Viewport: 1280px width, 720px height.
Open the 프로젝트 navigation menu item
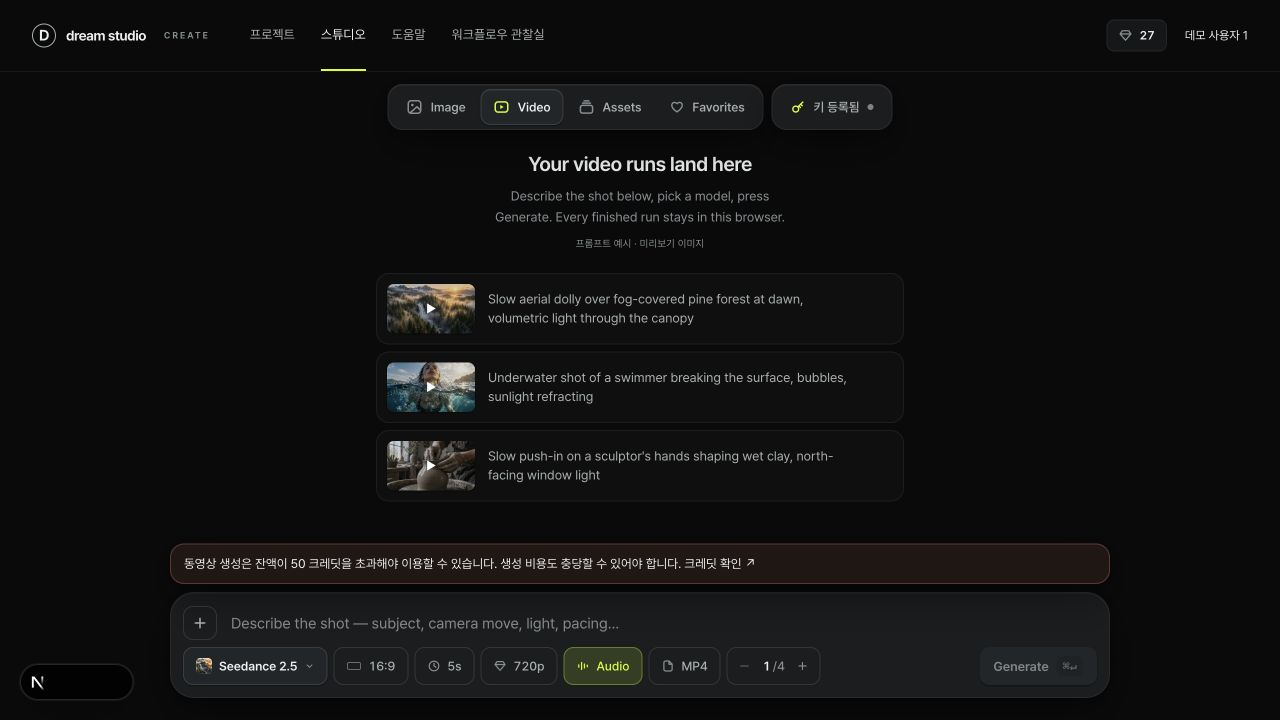272,34
